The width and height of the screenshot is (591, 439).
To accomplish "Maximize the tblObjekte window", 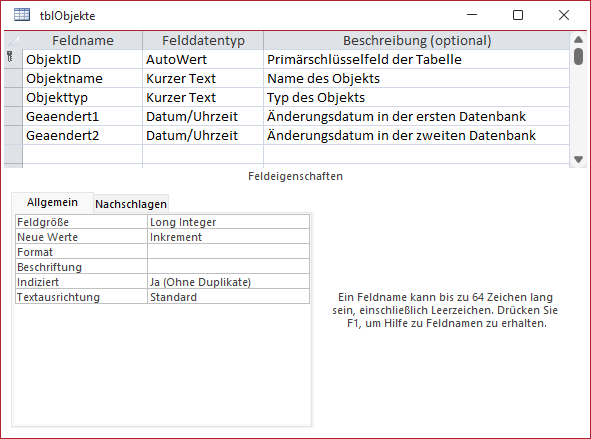I will (x=518, y=15).
